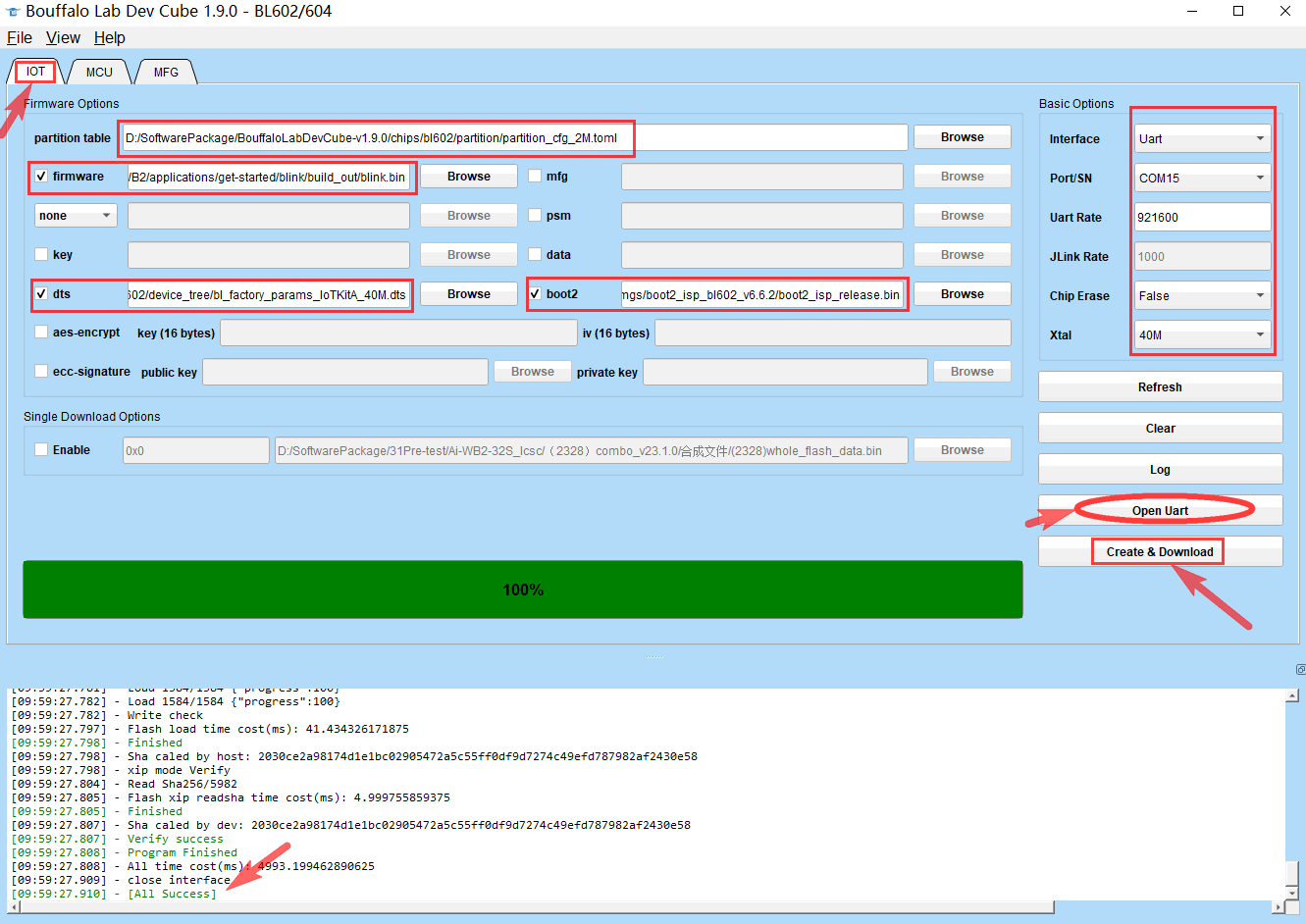The width and height of the screenshot is (1306, 924).
Task: Click Create & Download button
Action: (1161, 551)
